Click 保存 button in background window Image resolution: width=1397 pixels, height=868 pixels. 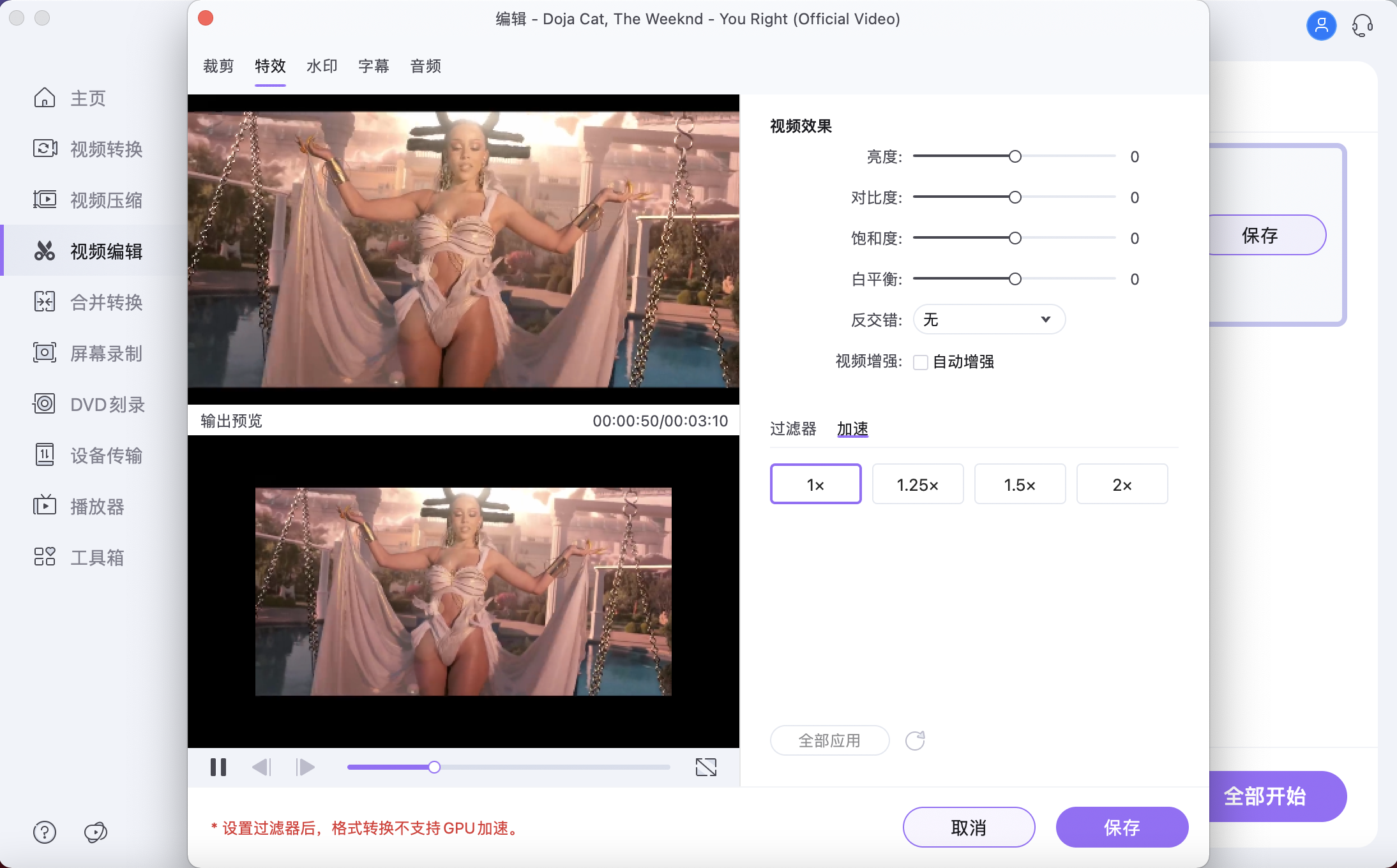pyautogui.click(x=1267, y=235)
